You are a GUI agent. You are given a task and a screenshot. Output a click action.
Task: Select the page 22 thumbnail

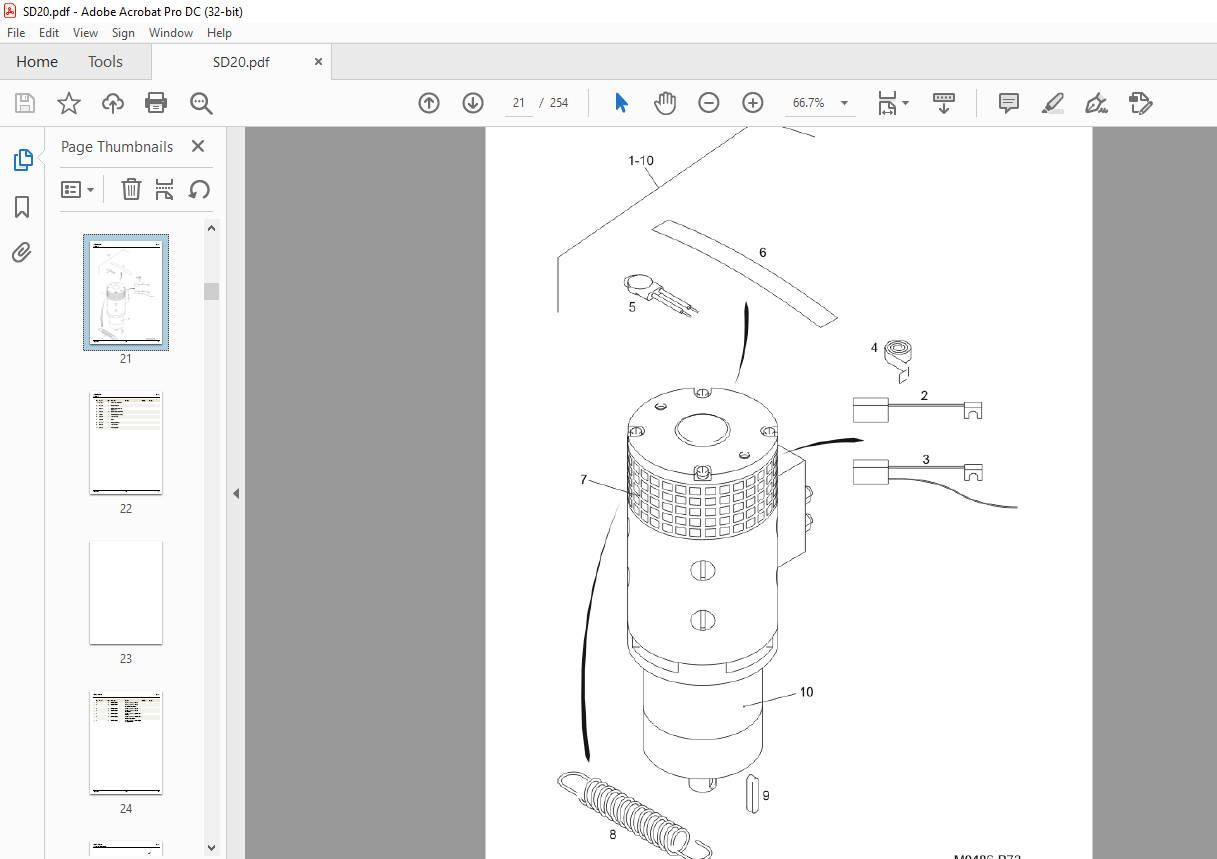tap(126, 443)
